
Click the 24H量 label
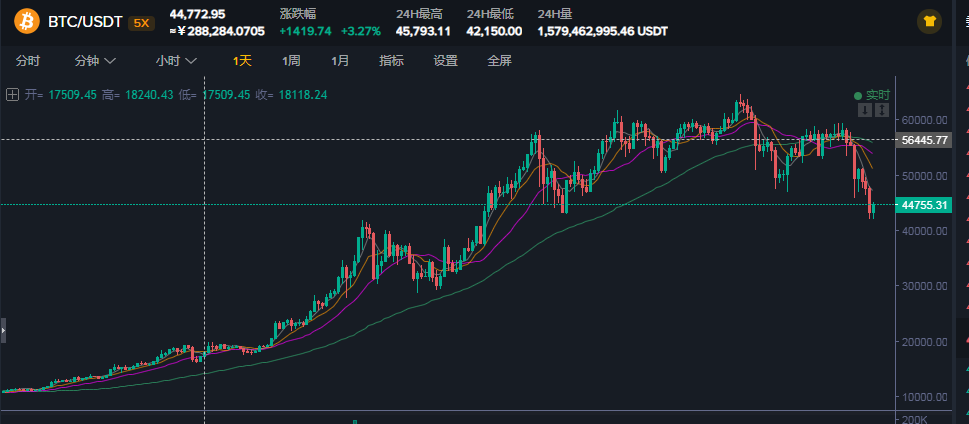coord(554,14)
